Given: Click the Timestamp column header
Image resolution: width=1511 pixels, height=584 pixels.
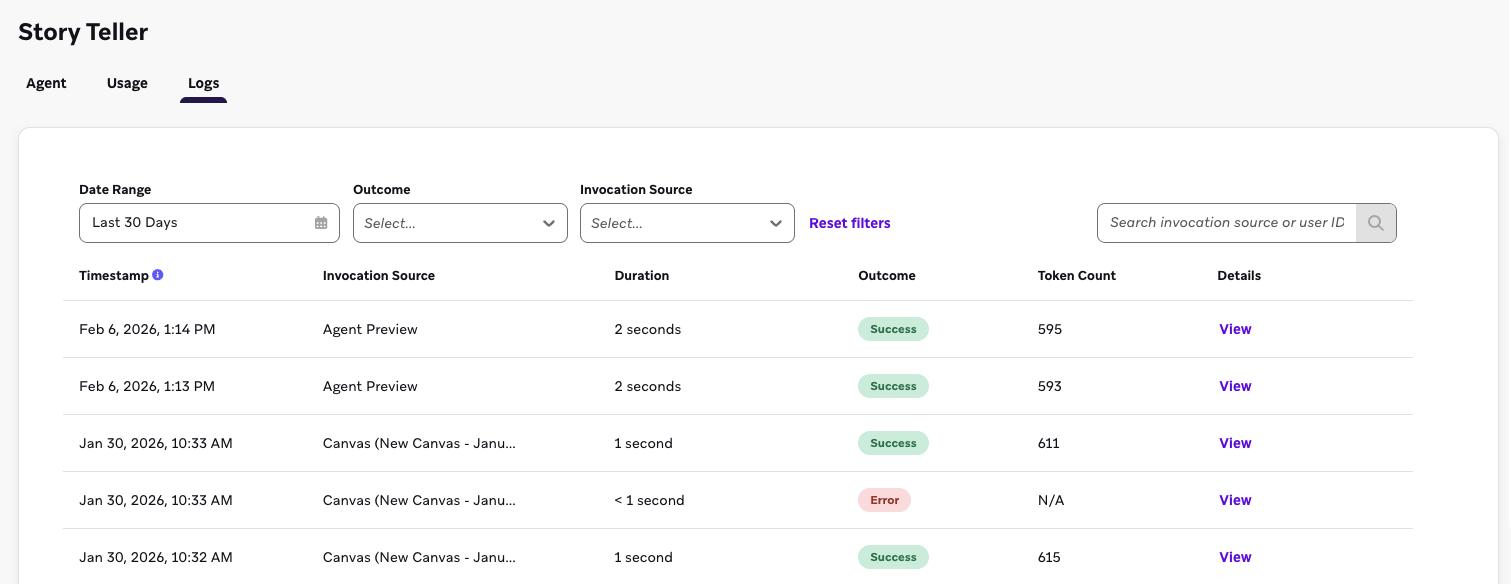Looking at the screenshot, I should (x=113, y=275).
